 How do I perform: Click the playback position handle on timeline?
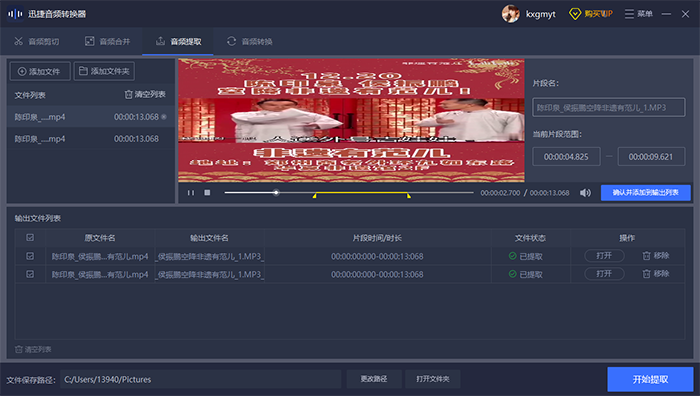click(x=276, y=192)
